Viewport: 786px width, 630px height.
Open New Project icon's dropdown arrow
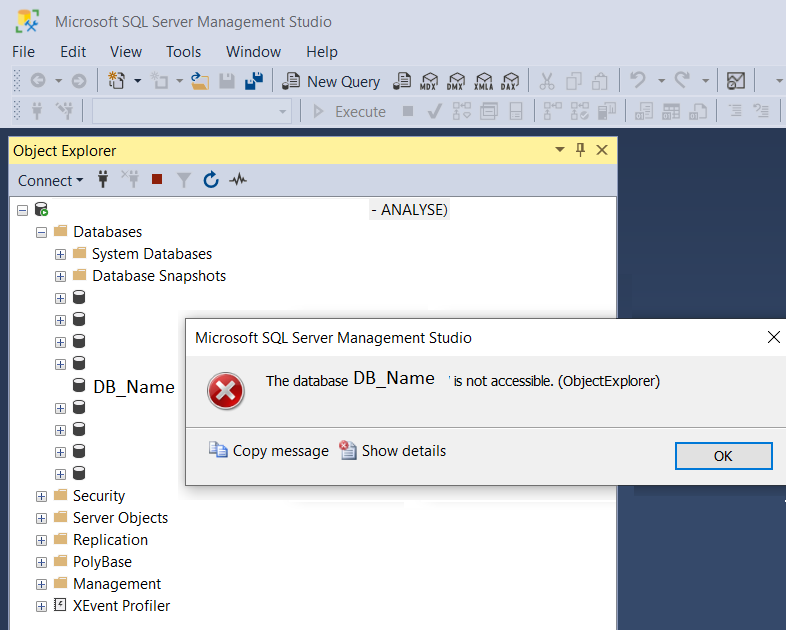tap(137, 81)
